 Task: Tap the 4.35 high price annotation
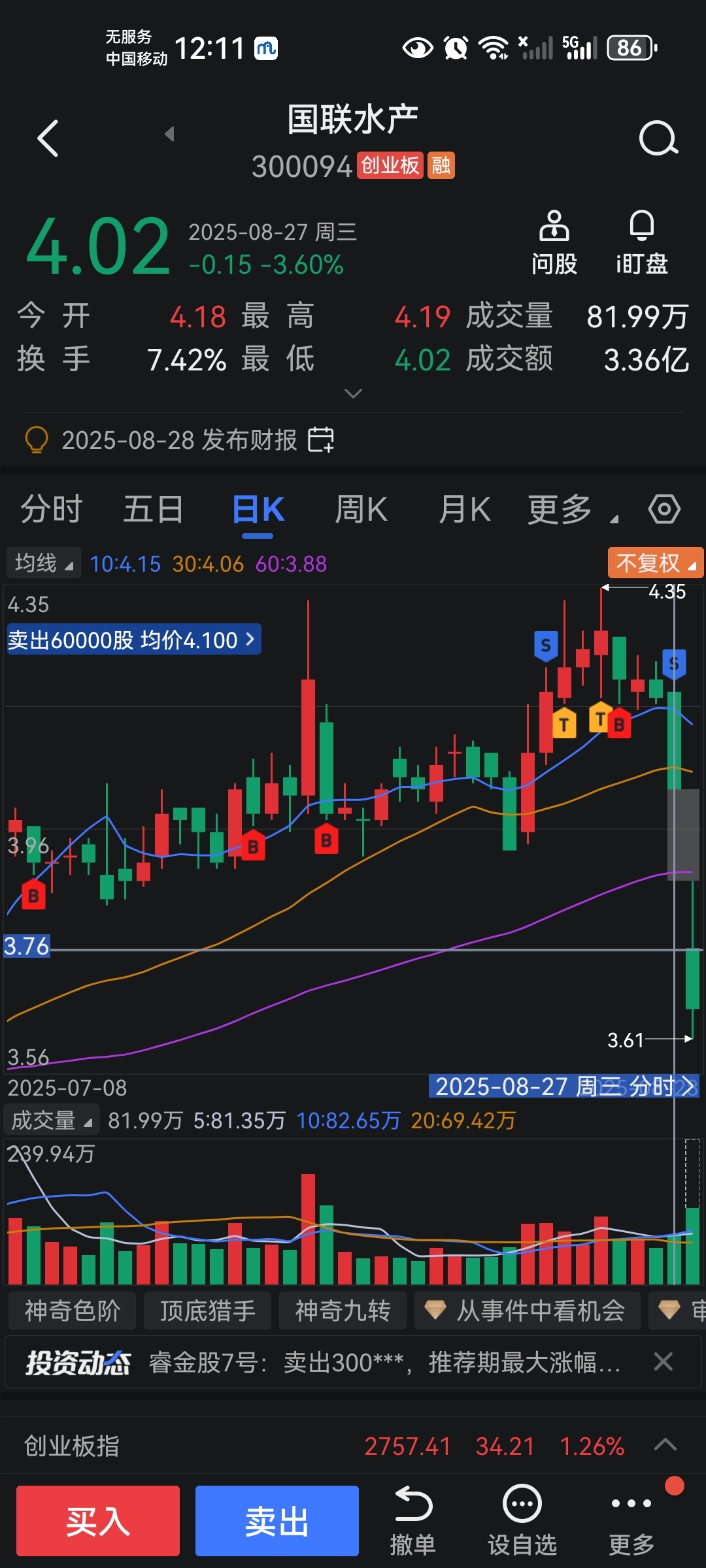point(667,592)
